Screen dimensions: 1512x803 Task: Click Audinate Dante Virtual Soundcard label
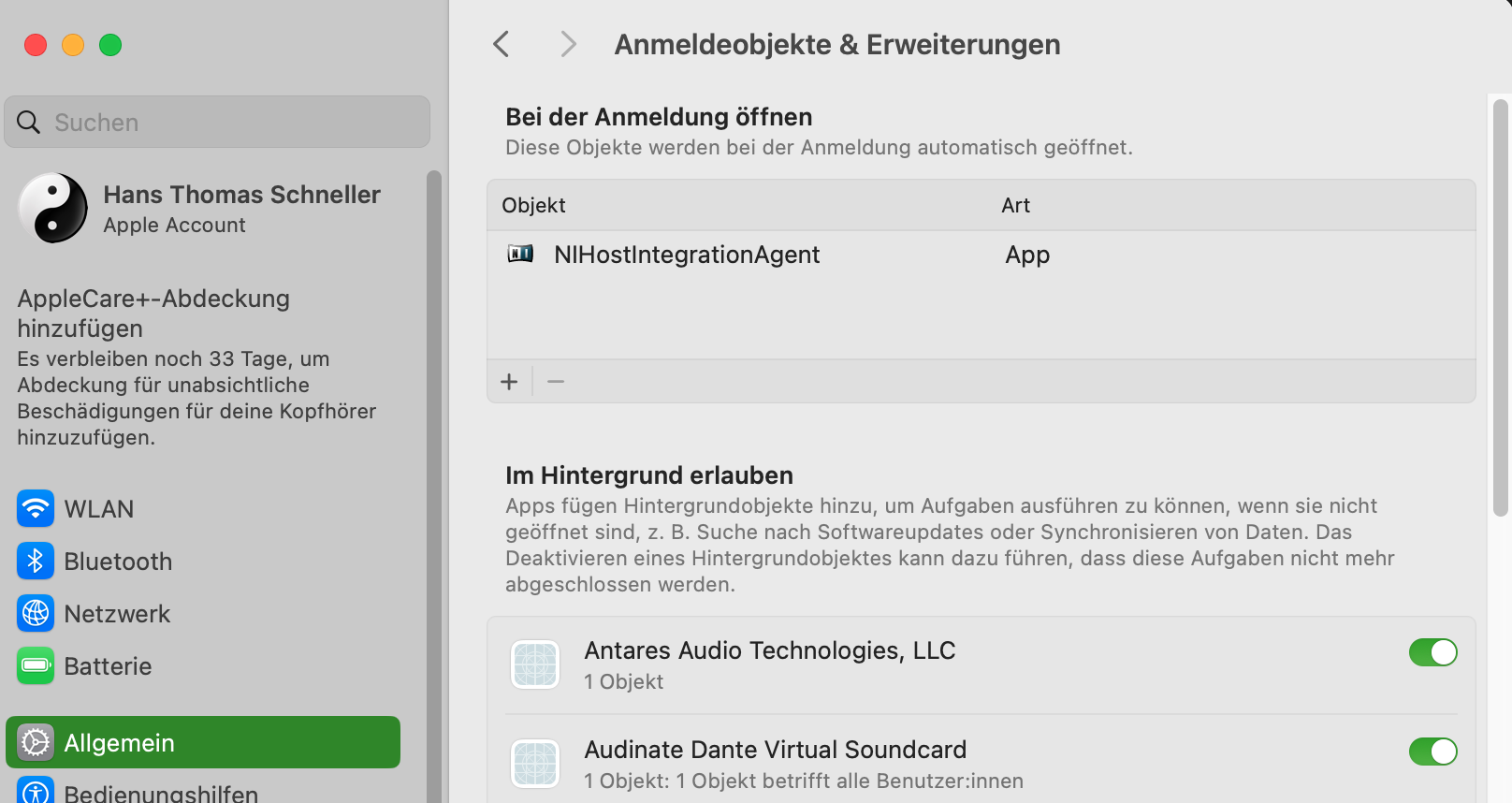tap(775, 750)
